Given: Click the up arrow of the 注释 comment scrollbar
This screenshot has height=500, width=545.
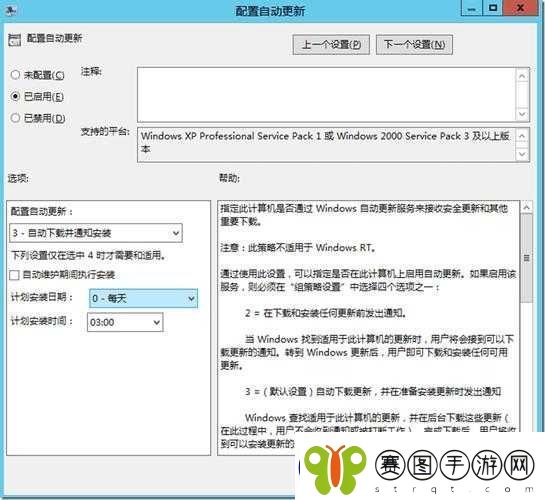Looking at the screenshot, I should [x=522, y=75].
